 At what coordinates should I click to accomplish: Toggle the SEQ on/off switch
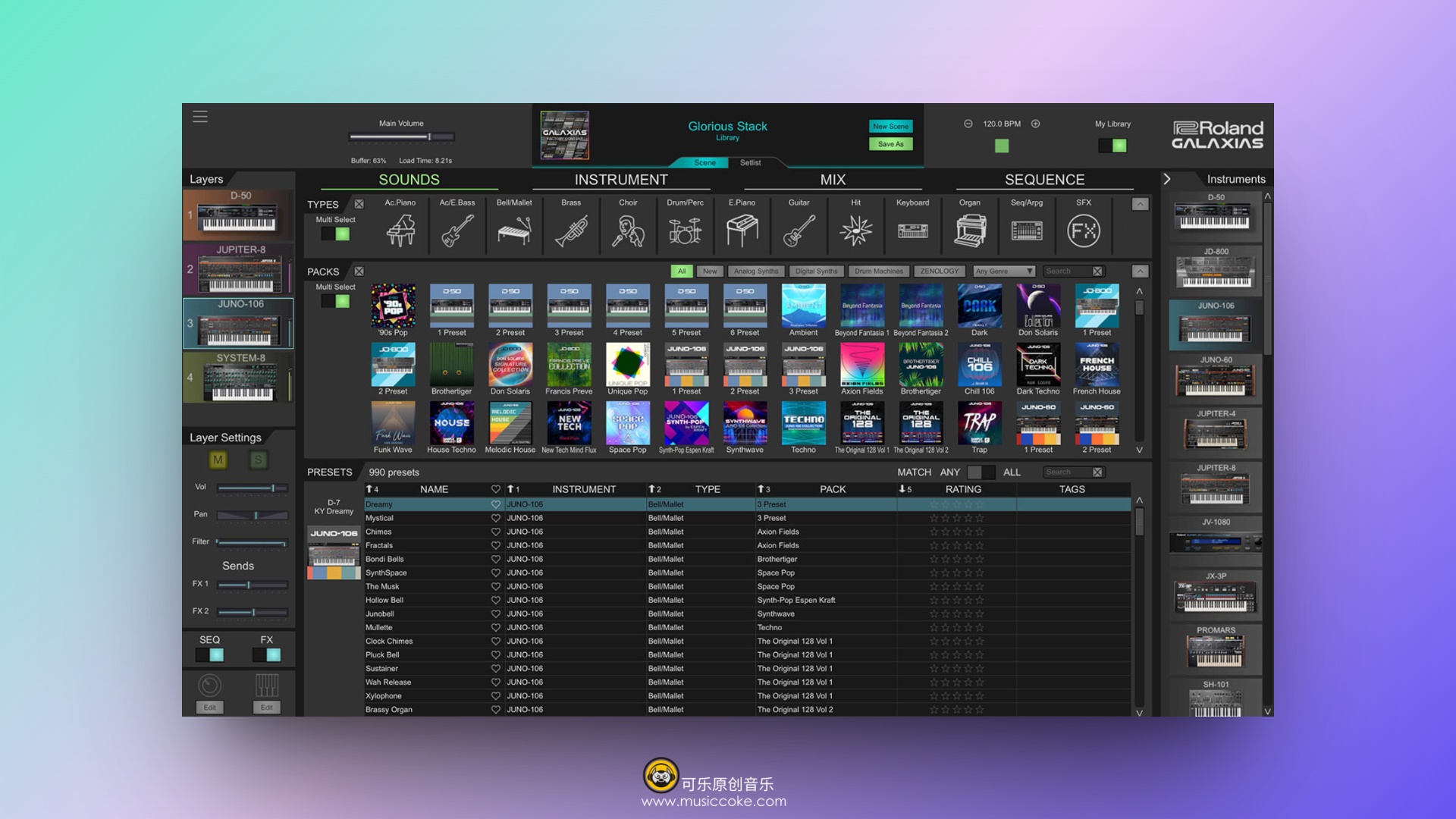pyautogui.click(x=209, y=654)
